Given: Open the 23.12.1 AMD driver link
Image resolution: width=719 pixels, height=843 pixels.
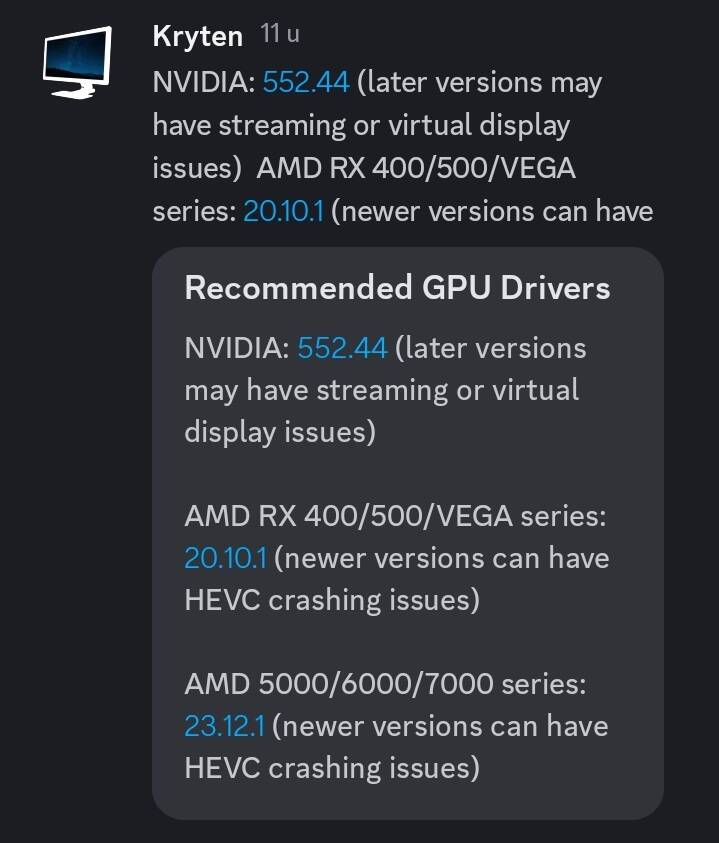Looking at the screenshot, I should 224,726.
